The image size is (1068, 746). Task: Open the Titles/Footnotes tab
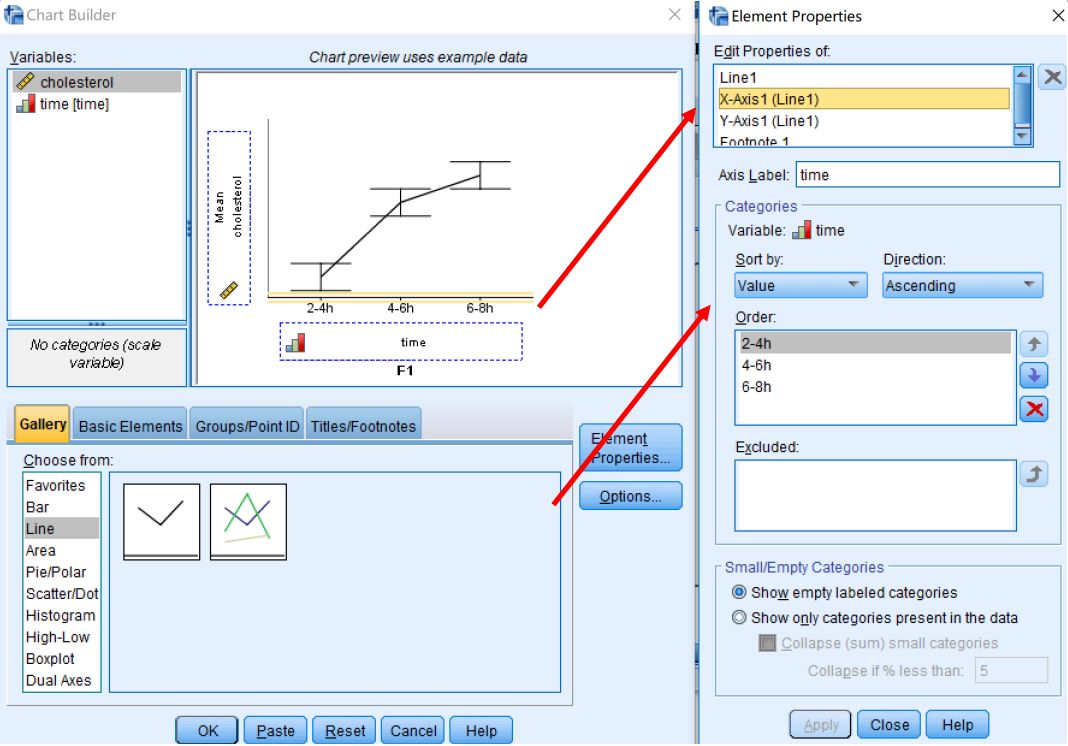[363, 426]
